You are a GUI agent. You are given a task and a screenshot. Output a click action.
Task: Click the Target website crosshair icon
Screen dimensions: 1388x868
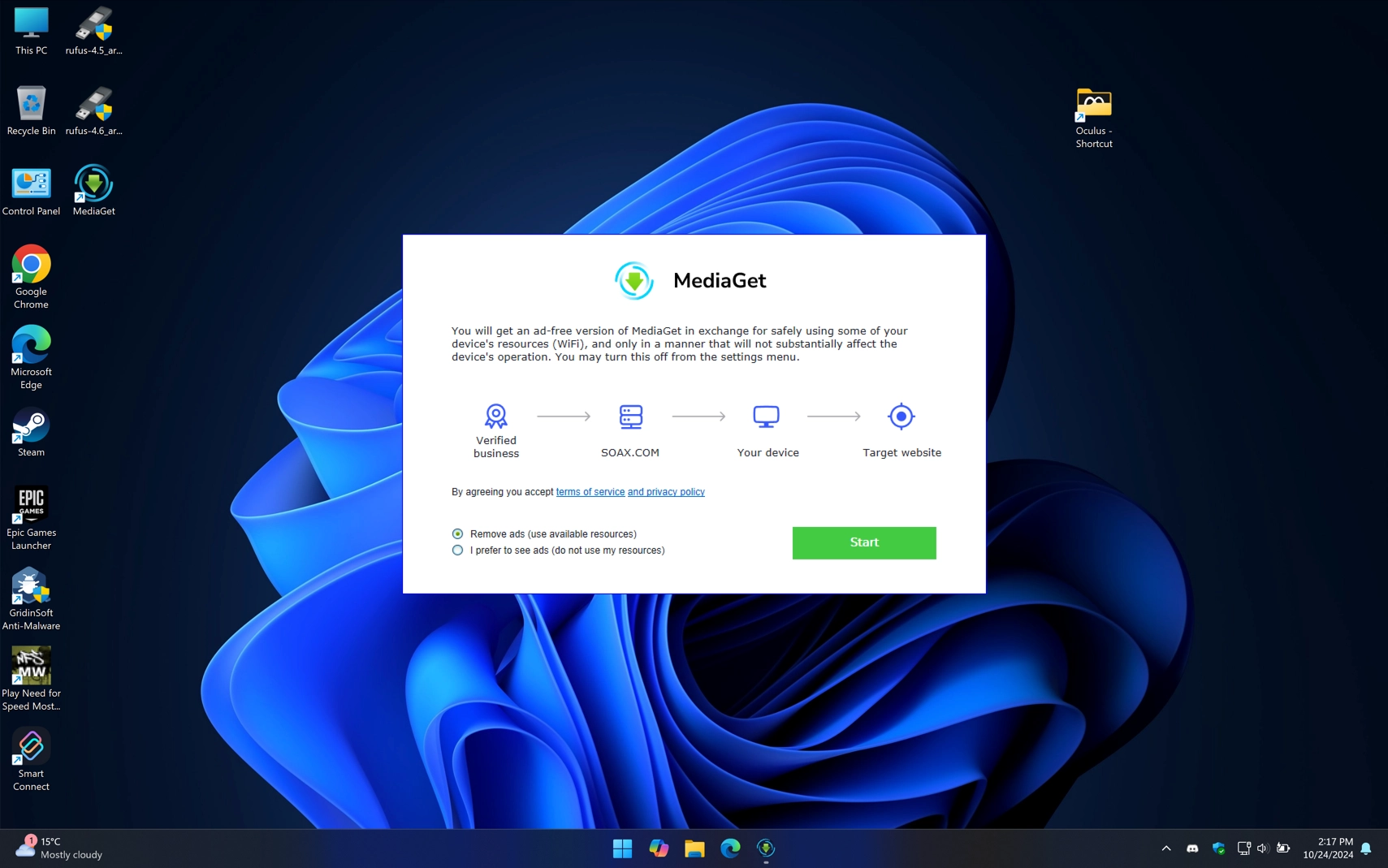pos(901,416)
